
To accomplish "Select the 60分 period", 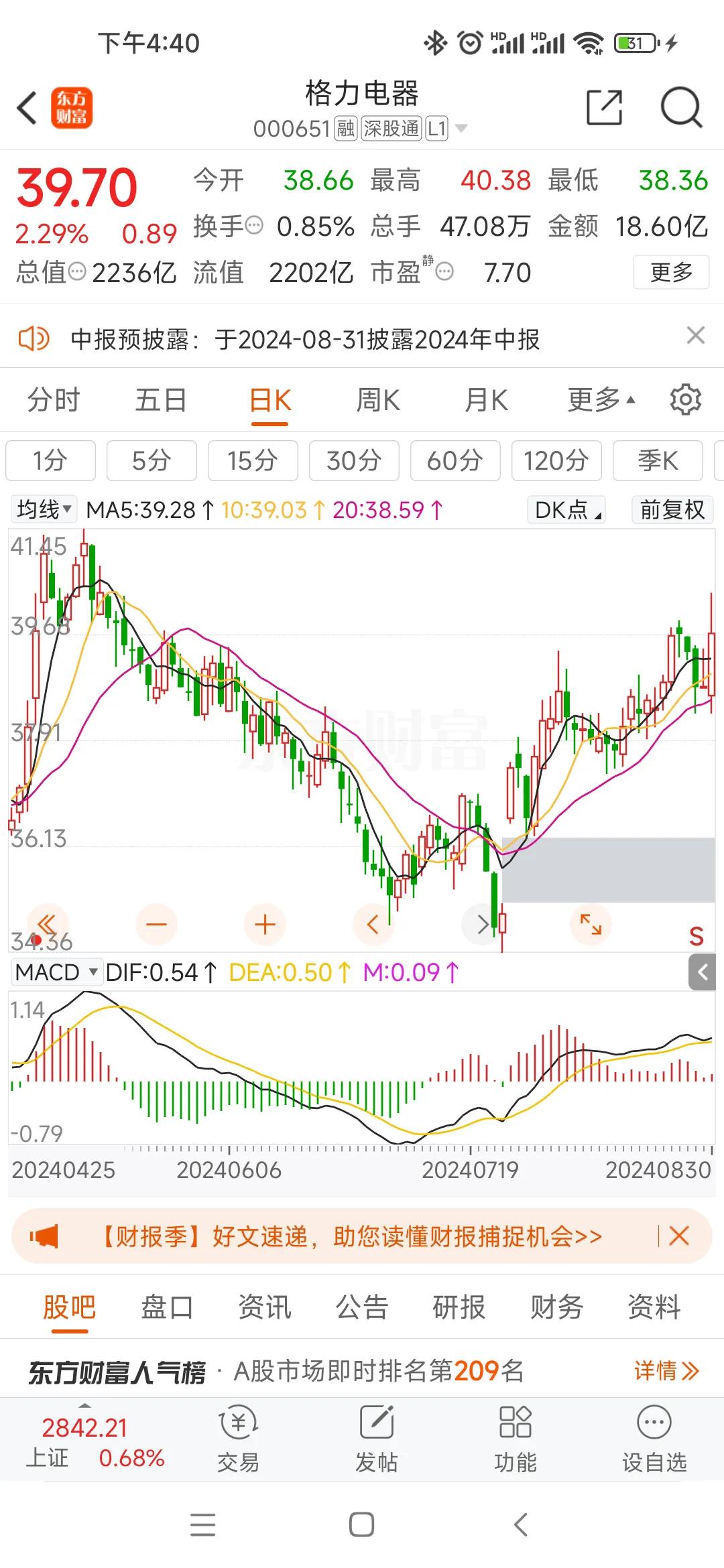I will click(x=455, y=460).
